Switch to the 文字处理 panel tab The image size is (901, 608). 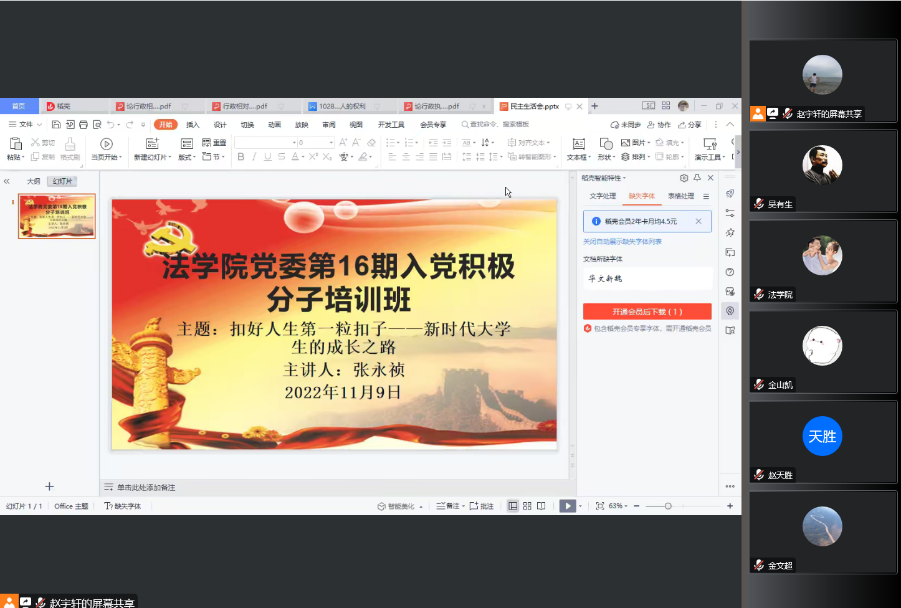click(x=603, y=196)
